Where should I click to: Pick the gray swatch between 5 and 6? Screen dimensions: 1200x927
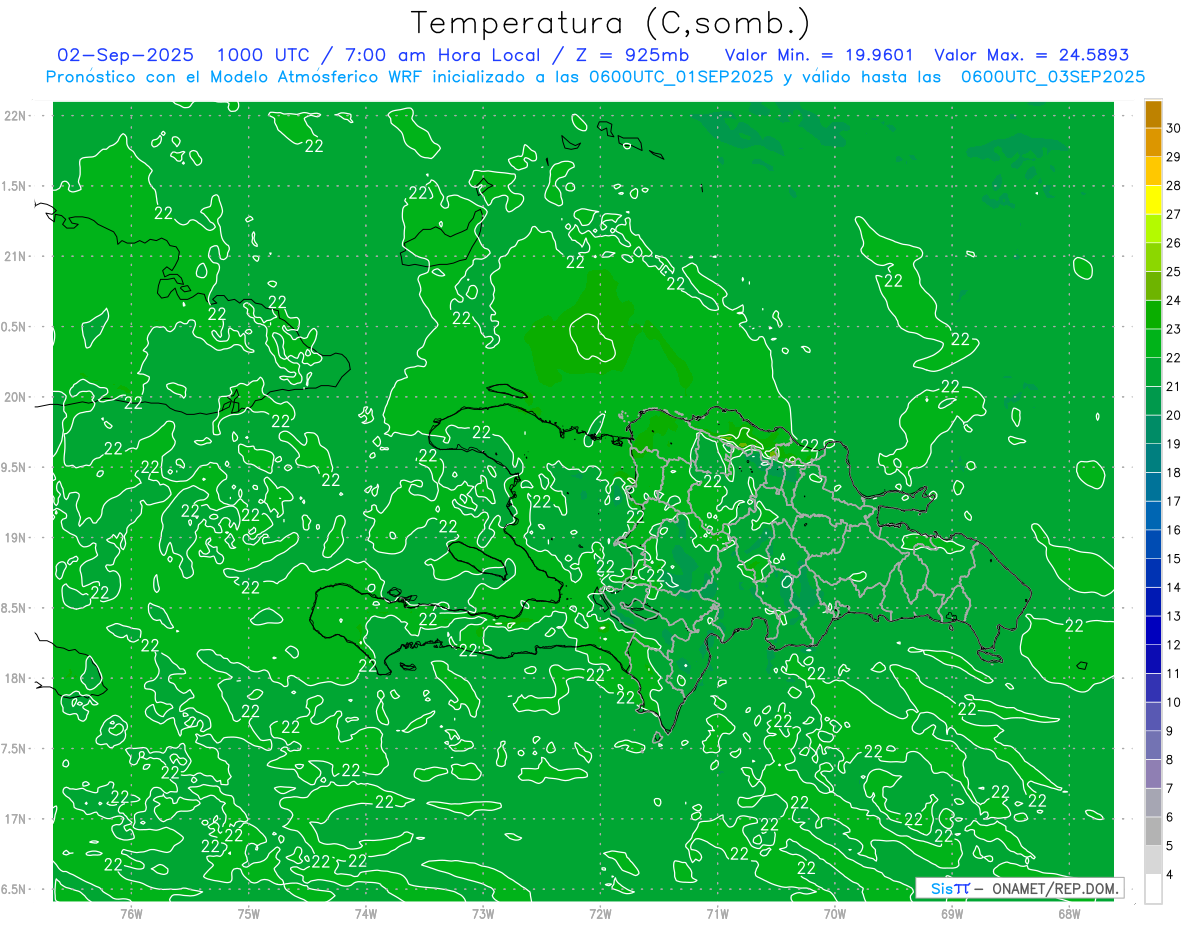pyautogui.click(x=1153, y=831)
